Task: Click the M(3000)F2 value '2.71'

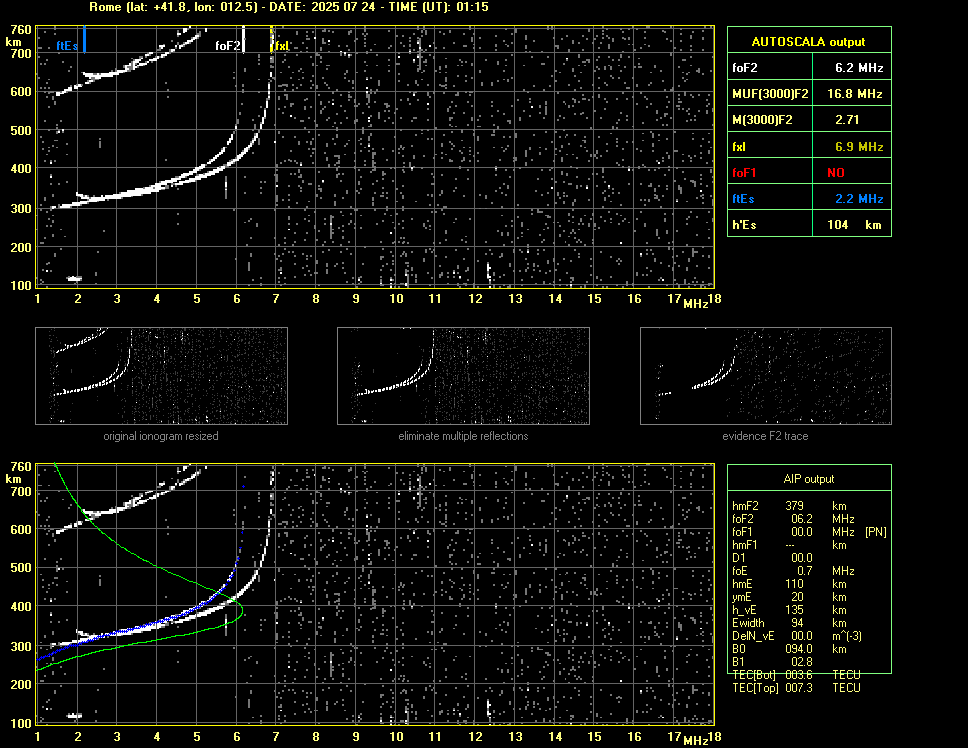Action: click(x=846, y=120)
